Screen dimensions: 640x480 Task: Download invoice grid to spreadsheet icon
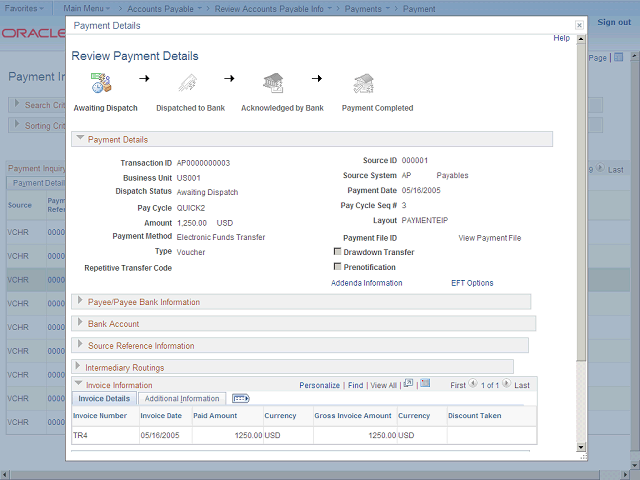pyautogui.click(x=425, y=384)
